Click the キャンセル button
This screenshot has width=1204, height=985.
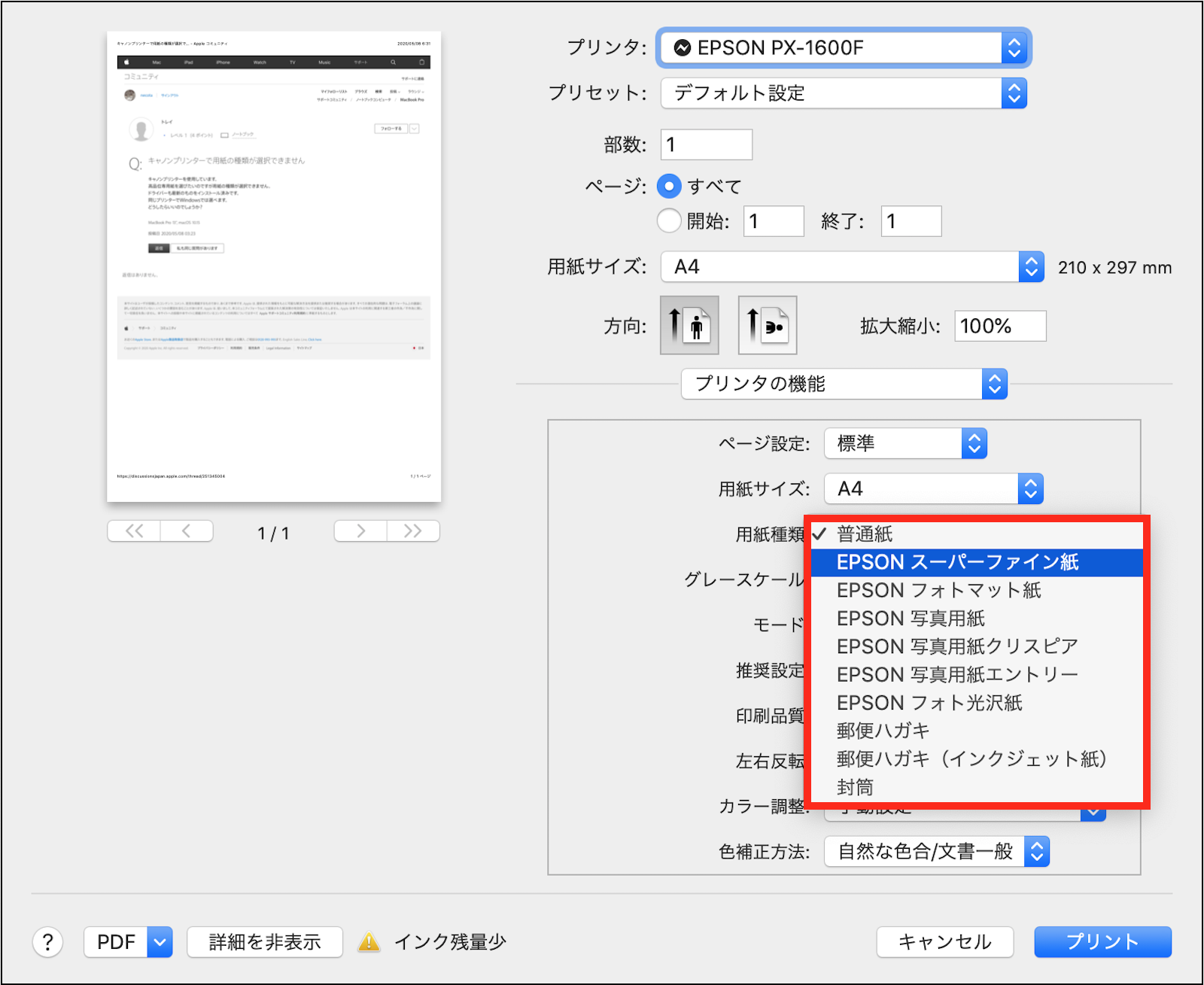click(945, 942)
